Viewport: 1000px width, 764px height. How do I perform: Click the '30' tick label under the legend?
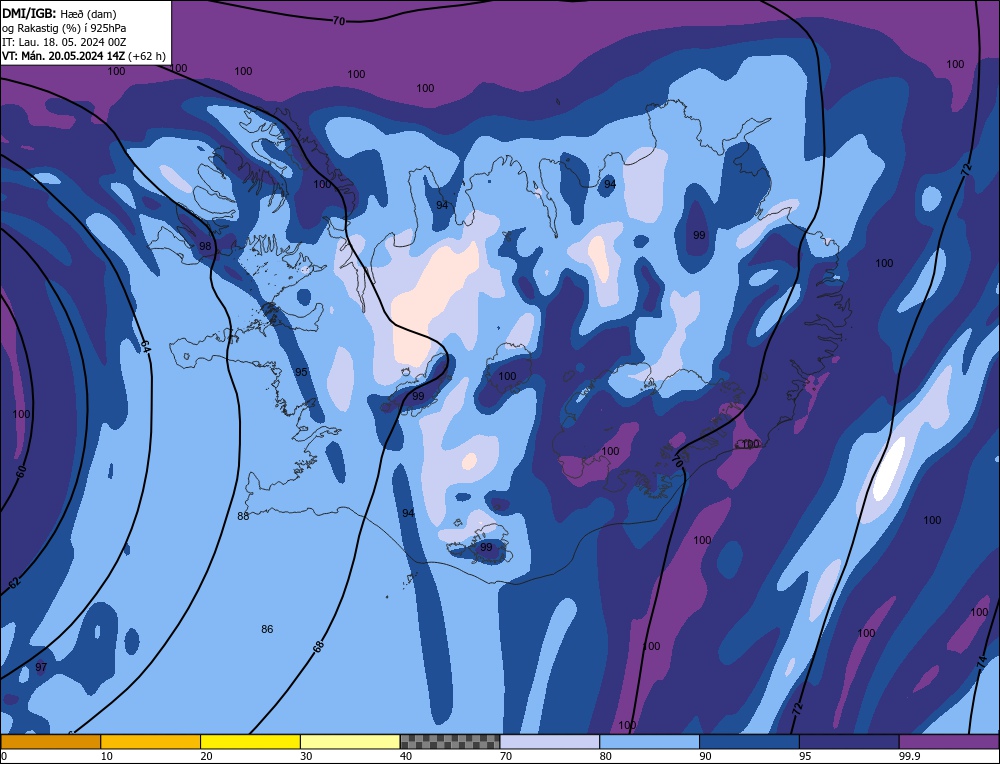(x=306, y=756)
